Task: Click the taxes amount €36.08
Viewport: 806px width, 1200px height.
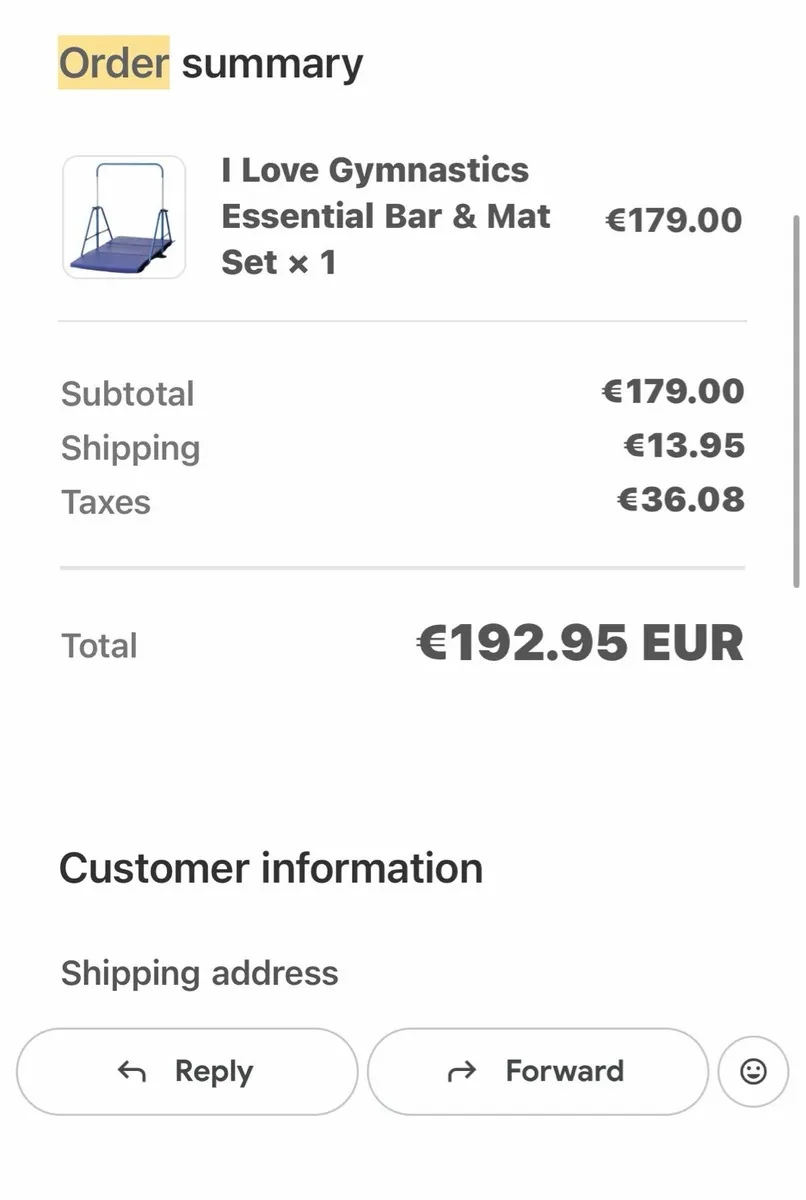Action: point(681,499)
